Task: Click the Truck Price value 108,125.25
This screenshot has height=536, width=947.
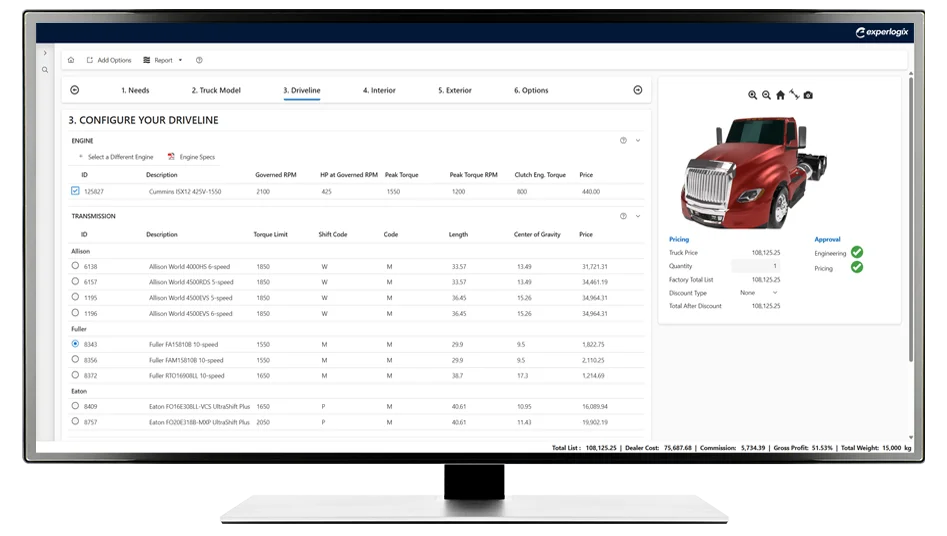Action: point(766,253)
